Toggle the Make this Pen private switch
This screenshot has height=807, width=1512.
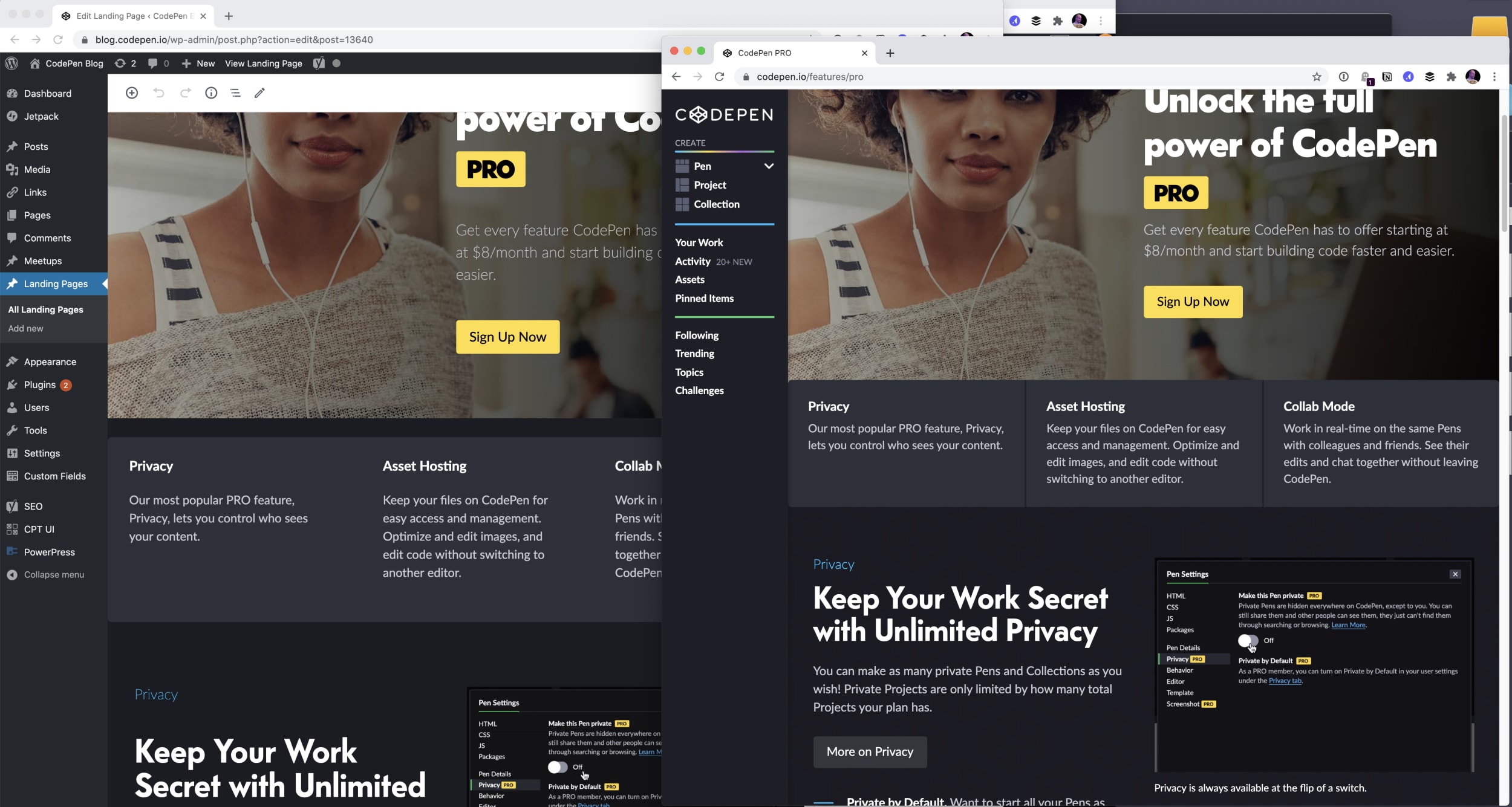[1248, 640]
